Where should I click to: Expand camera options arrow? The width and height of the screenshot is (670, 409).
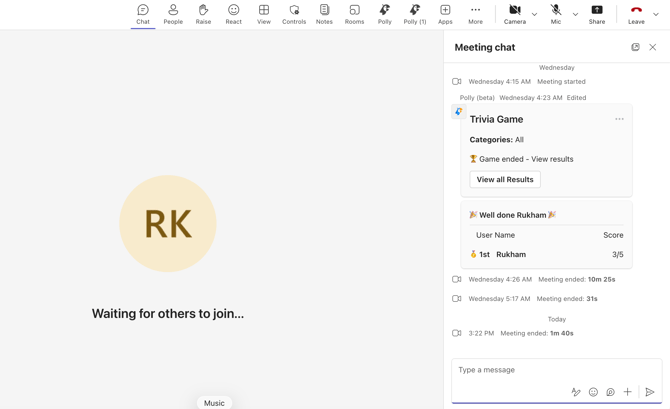534,14
